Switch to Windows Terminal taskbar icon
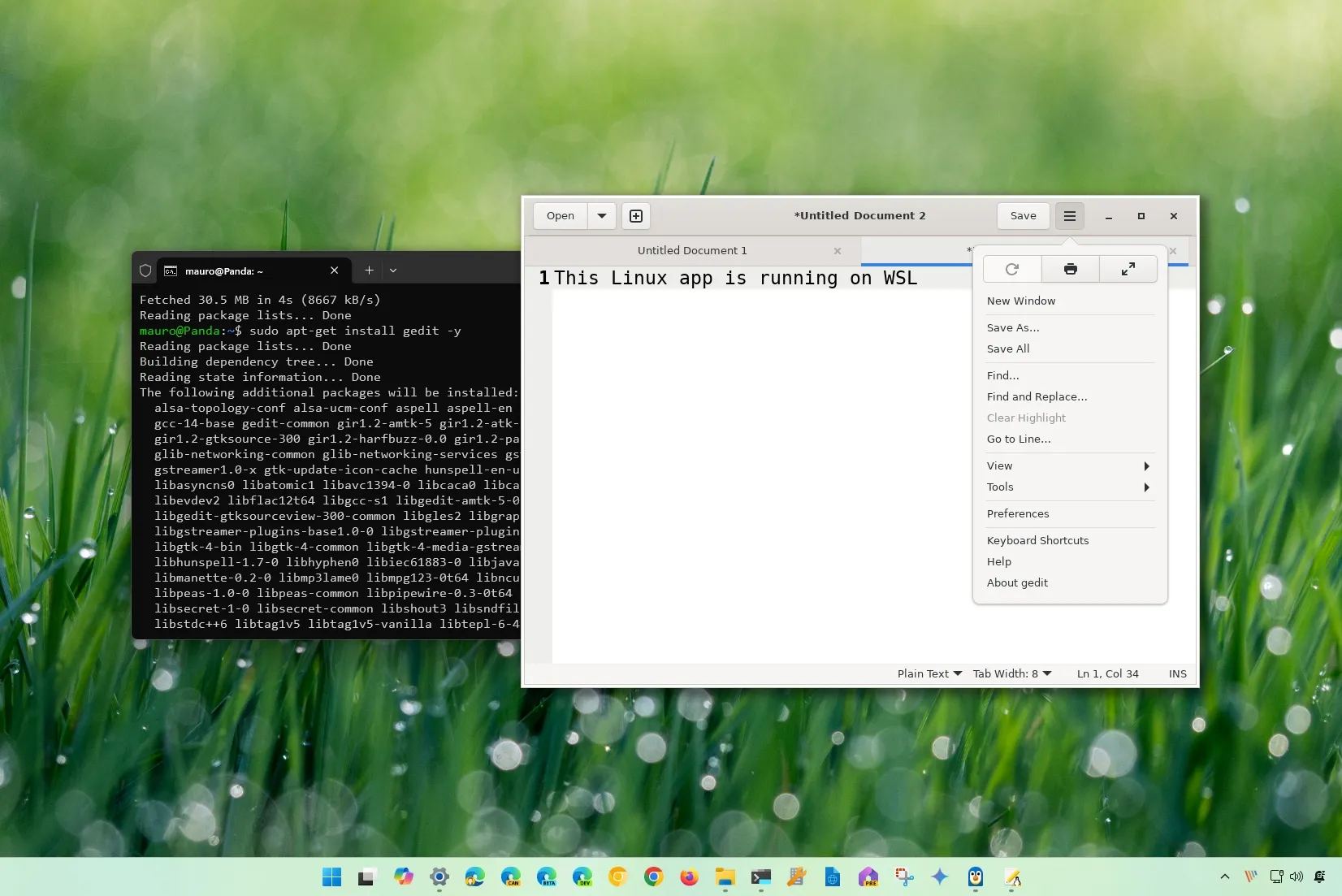 (761, 877)
